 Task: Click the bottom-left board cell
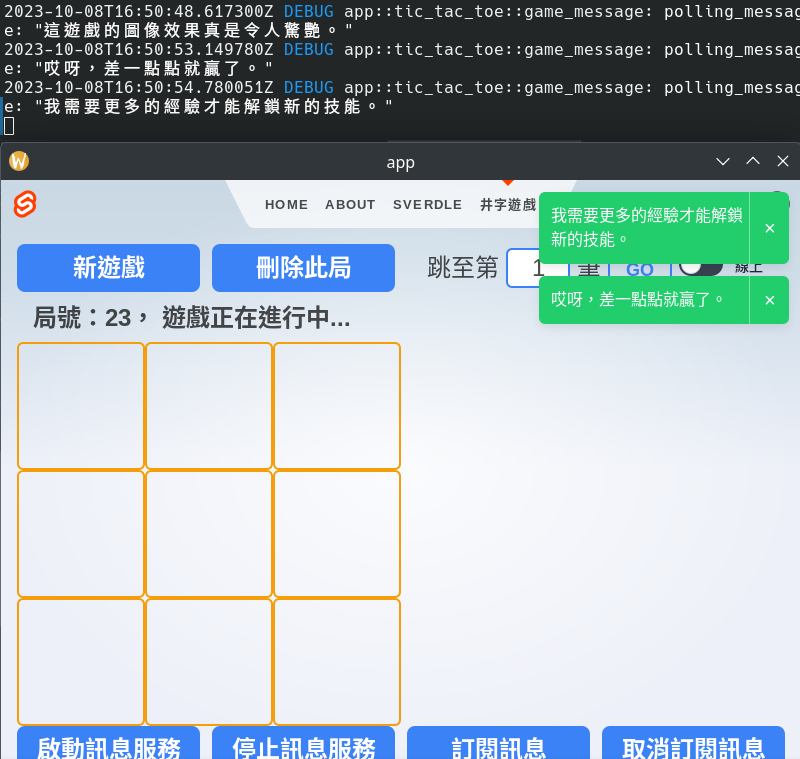[81, 662]
